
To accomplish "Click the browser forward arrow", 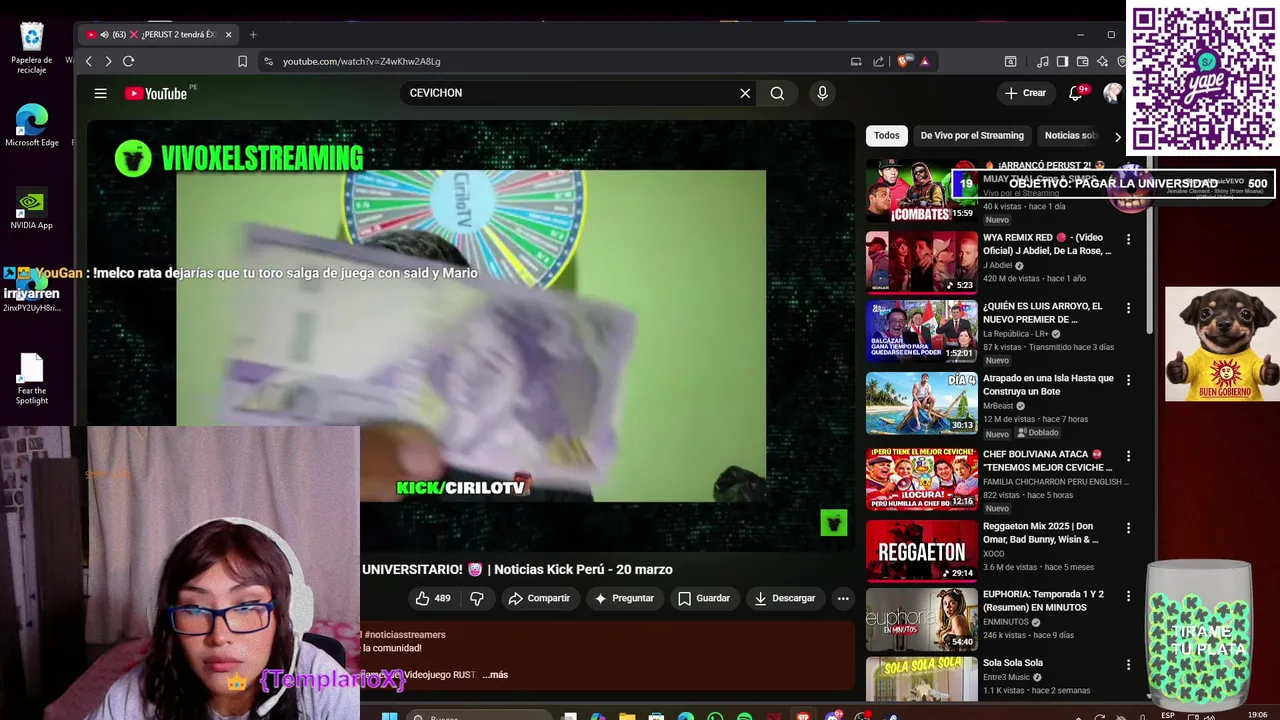I will click(108, 61).
